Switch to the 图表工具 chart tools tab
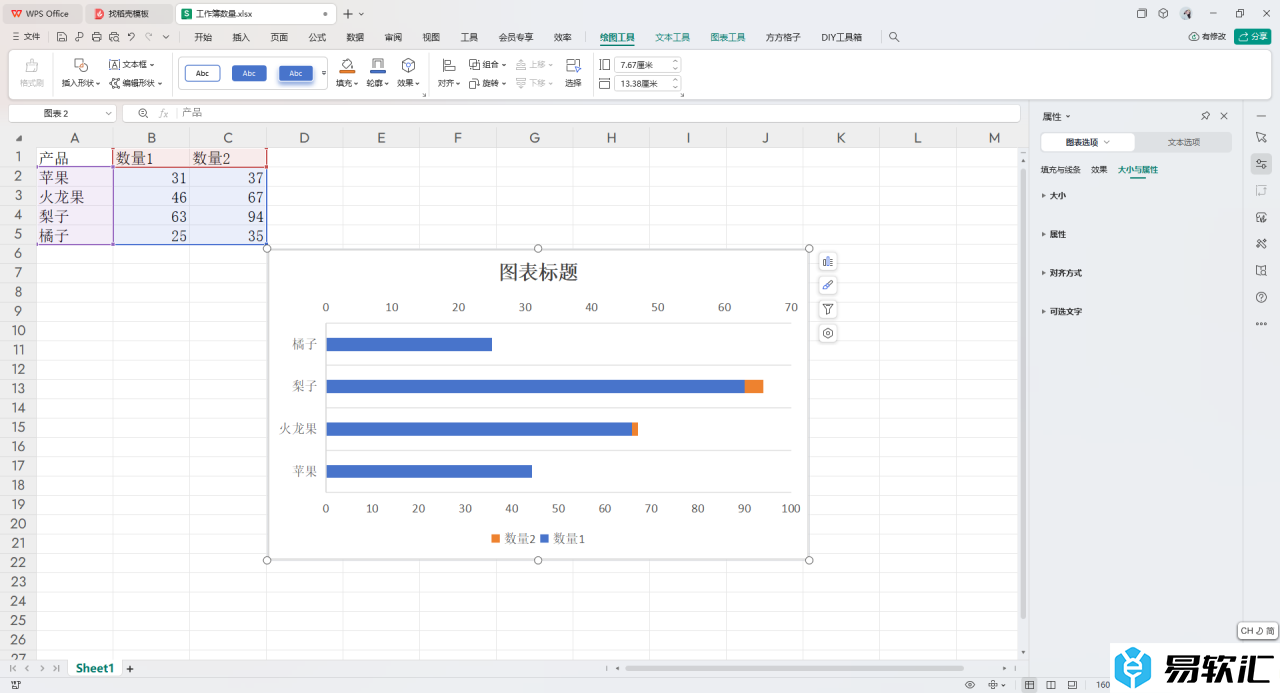Screen dimensions: 1280x693 [728, 37]
